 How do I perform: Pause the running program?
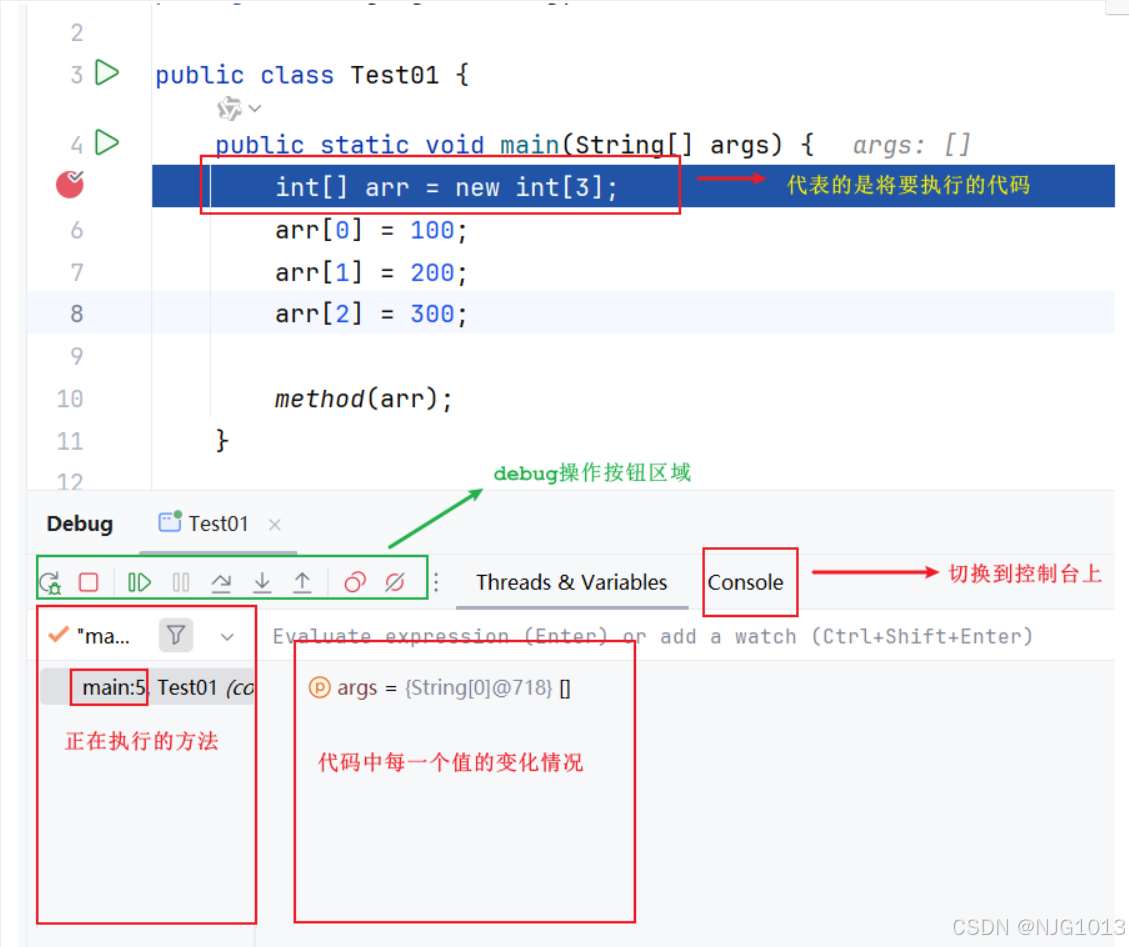click(180, 582)
